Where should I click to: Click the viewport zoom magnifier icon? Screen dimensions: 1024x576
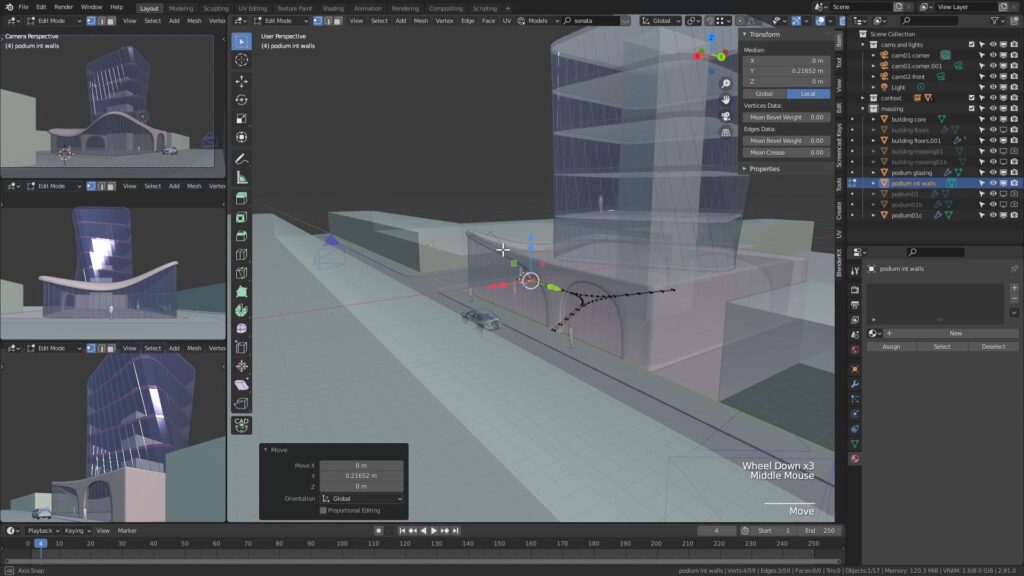pyautogui.click(x=726, y=84)
